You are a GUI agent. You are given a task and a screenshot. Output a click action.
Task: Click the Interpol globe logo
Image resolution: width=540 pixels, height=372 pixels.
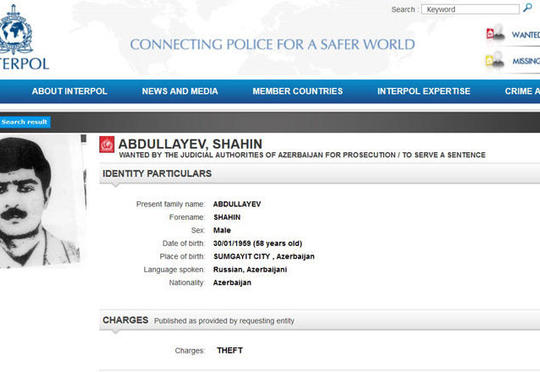coord(14,30)
